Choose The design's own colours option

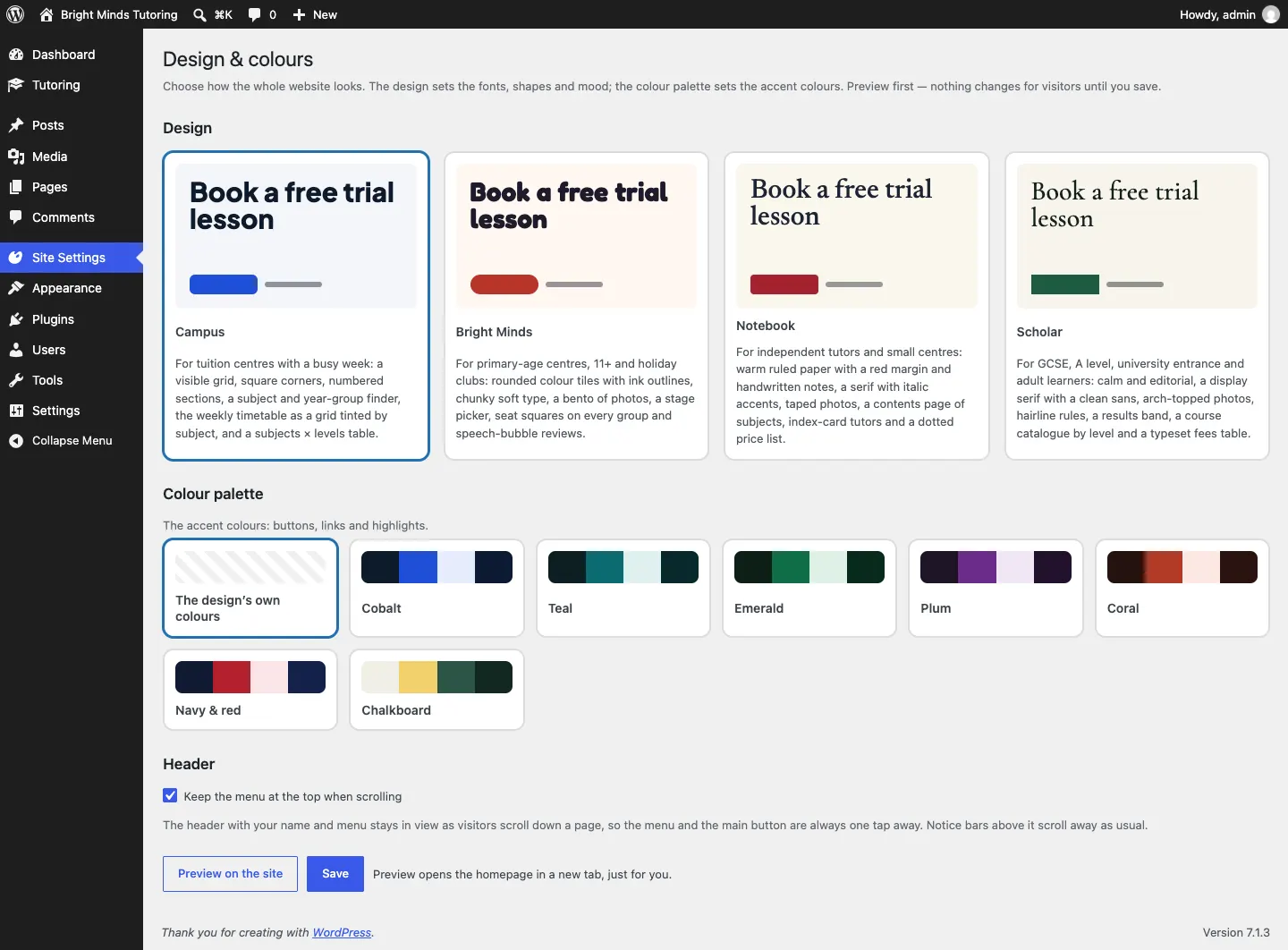click(250, 588)
